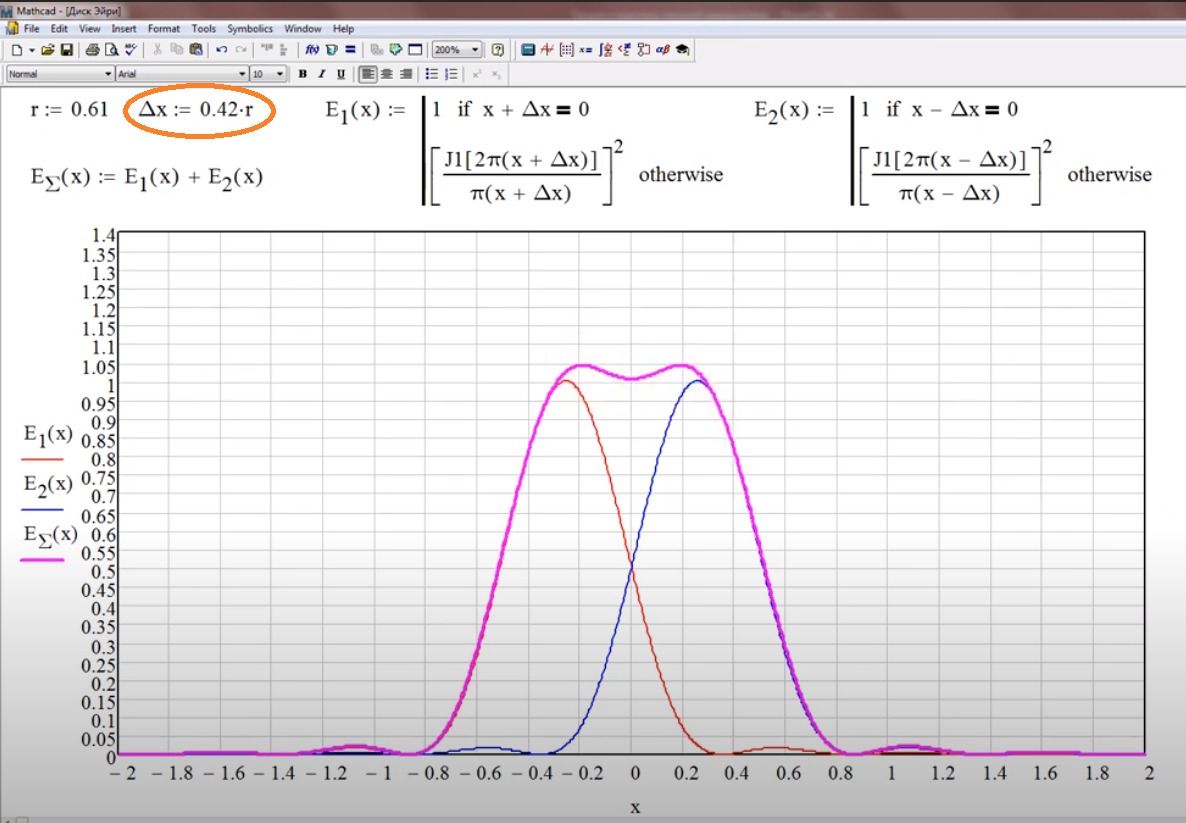Screen dimensions: 1186x823
Task: Click the Insert Hyperlink icon
Action: (376, 50)
